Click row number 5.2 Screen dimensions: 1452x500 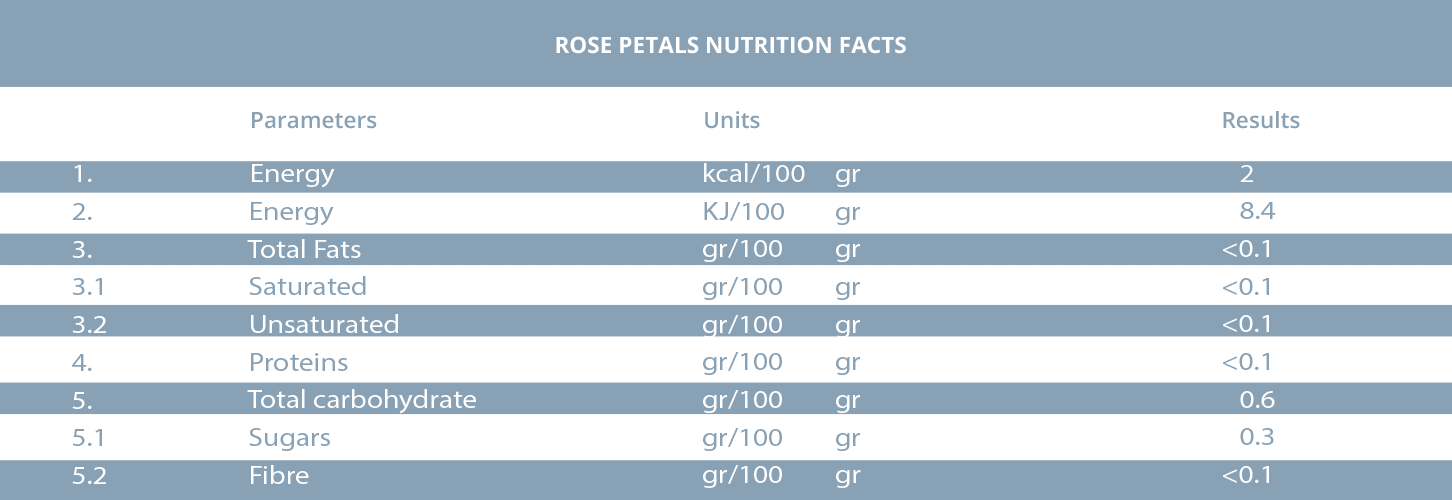(x=89, y=476)
